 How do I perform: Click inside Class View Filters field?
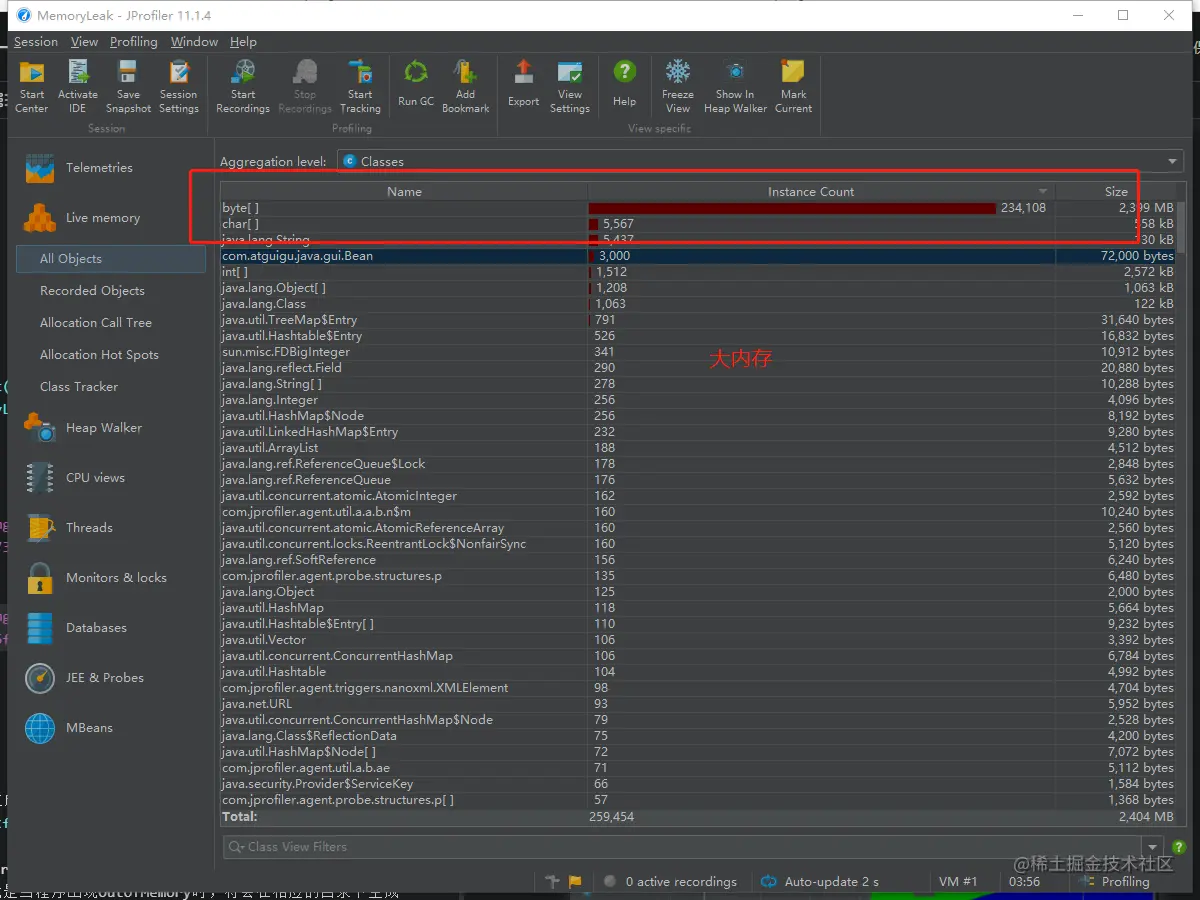point(683,847)
